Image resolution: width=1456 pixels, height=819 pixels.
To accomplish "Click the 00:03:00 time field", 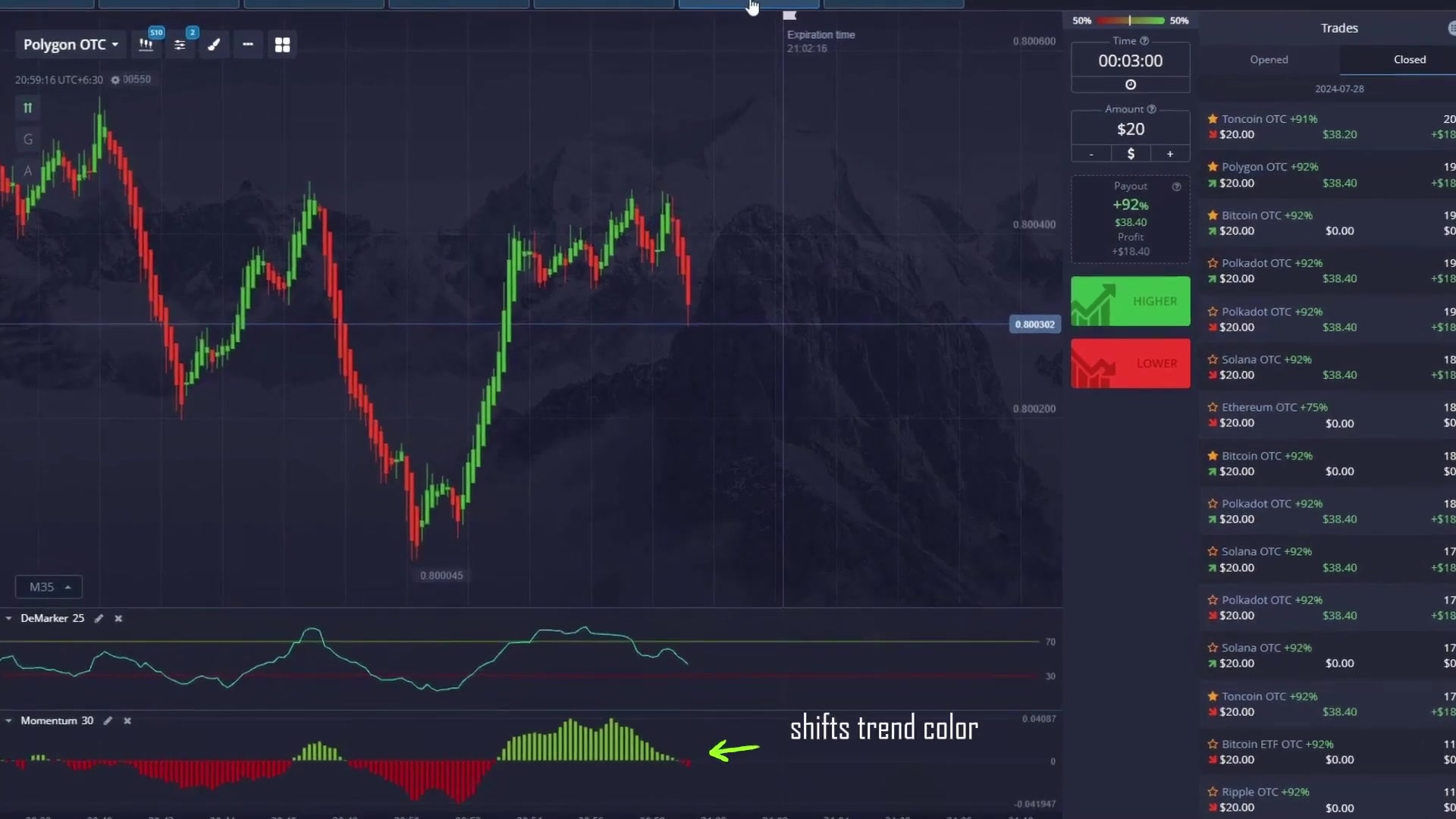I will point(1130,61).
